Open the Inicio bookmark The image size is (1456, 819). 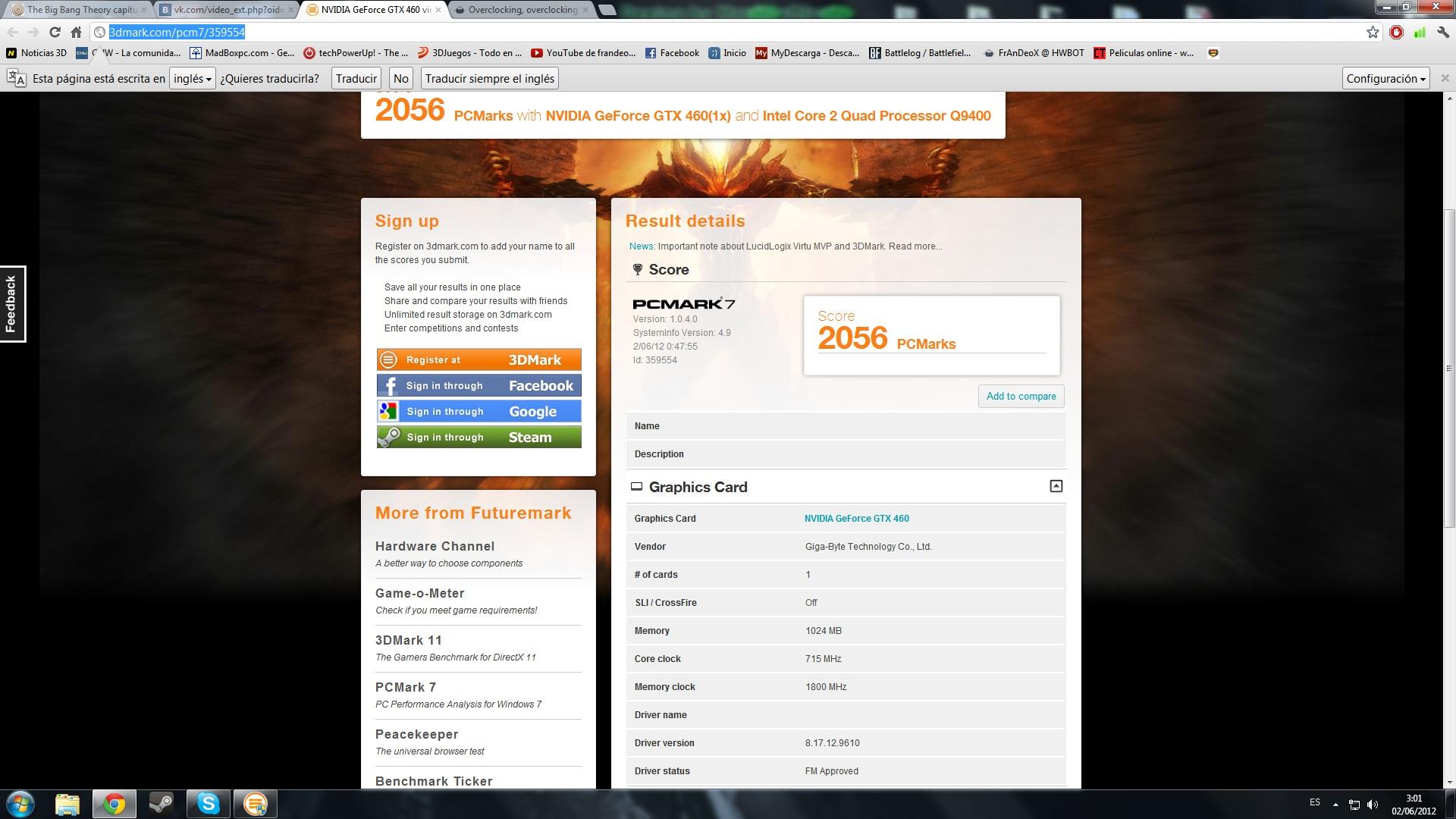coord(727,53)
